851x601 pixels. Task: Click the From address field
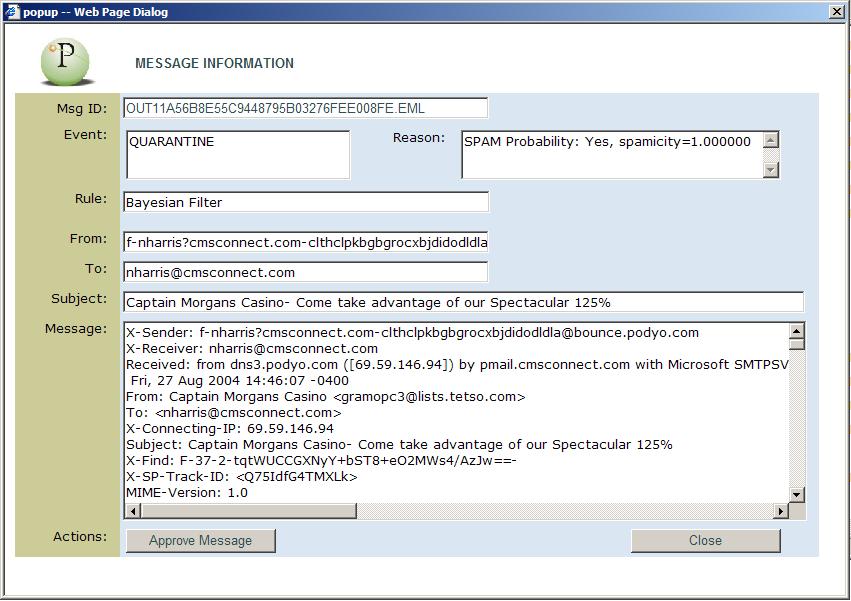point(306,242)
